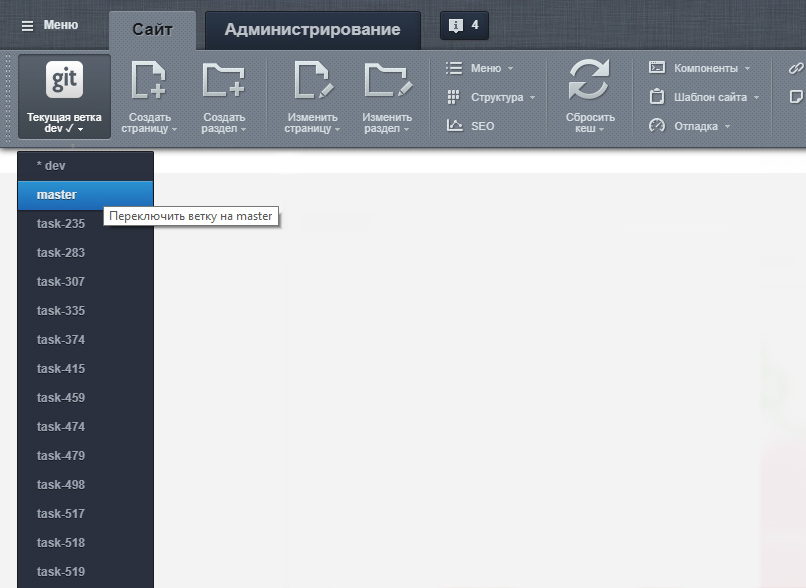Select the 'Сайт' tab
806x588 pixels.
click(151, 29)
